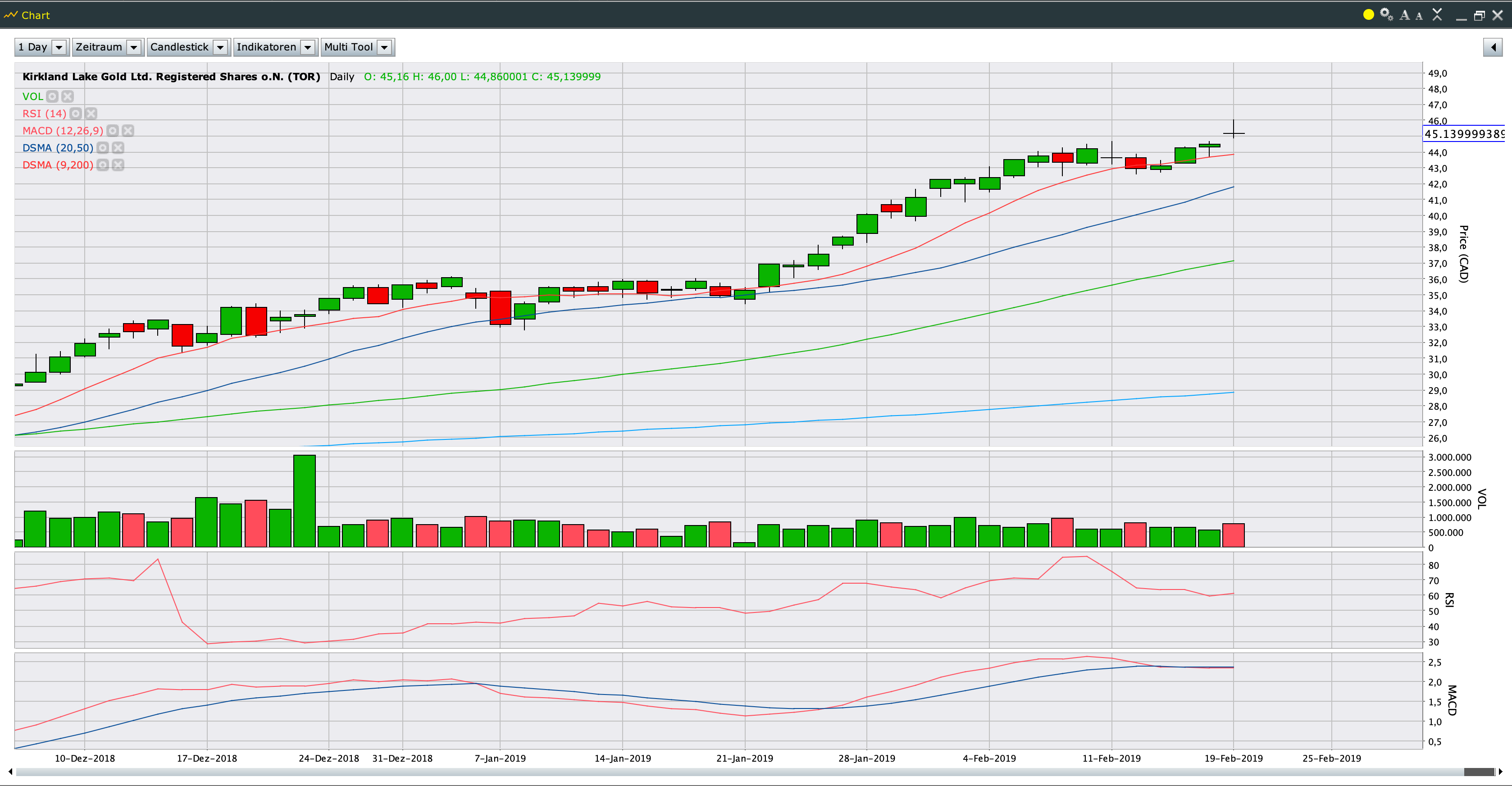1512x786 pixels.
Task: Open the Candlestick chart type dropdown
Action: pyautogui.click(x=220, y=47)
